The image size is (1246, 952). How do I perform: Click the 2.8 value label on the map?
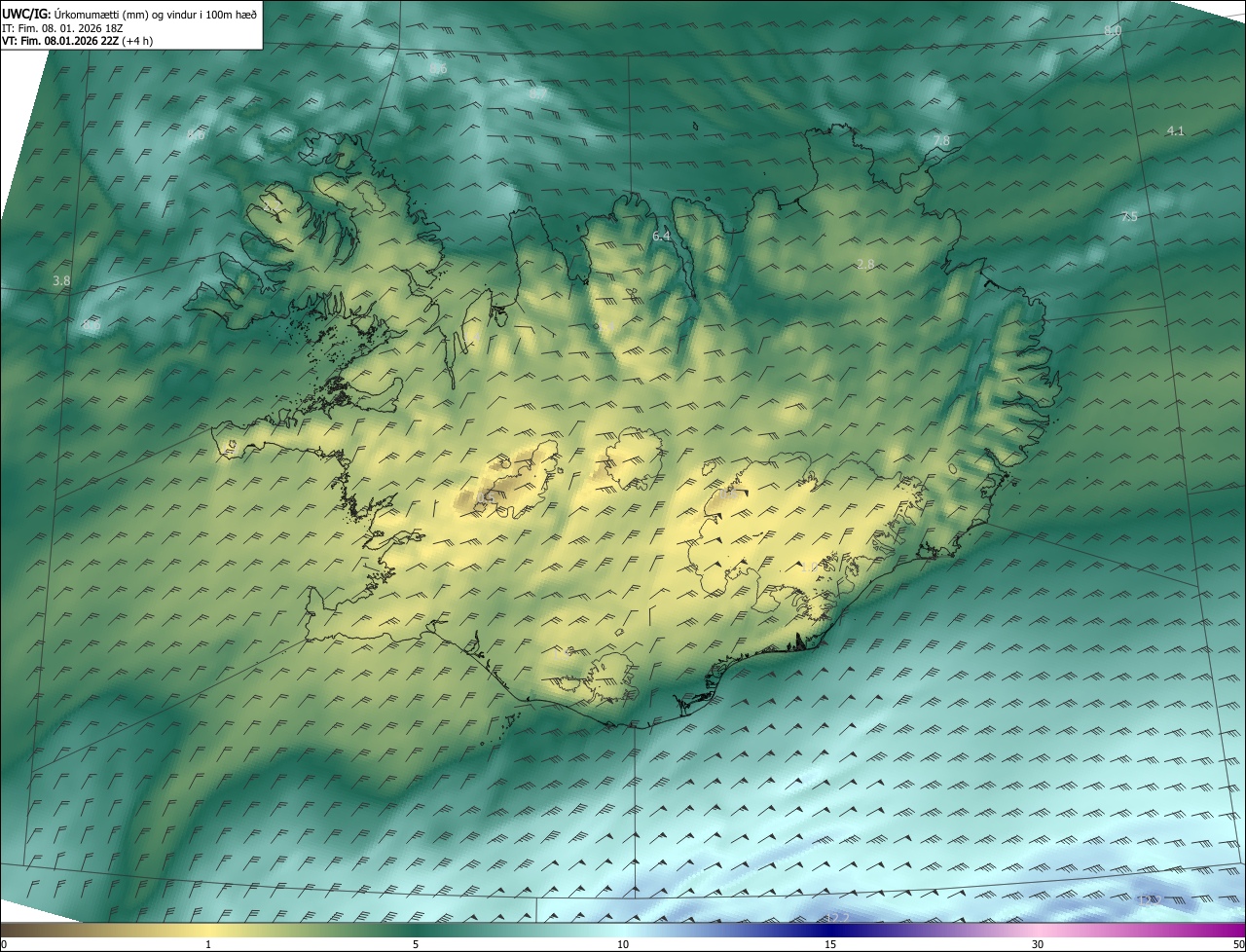coord(864,265)
